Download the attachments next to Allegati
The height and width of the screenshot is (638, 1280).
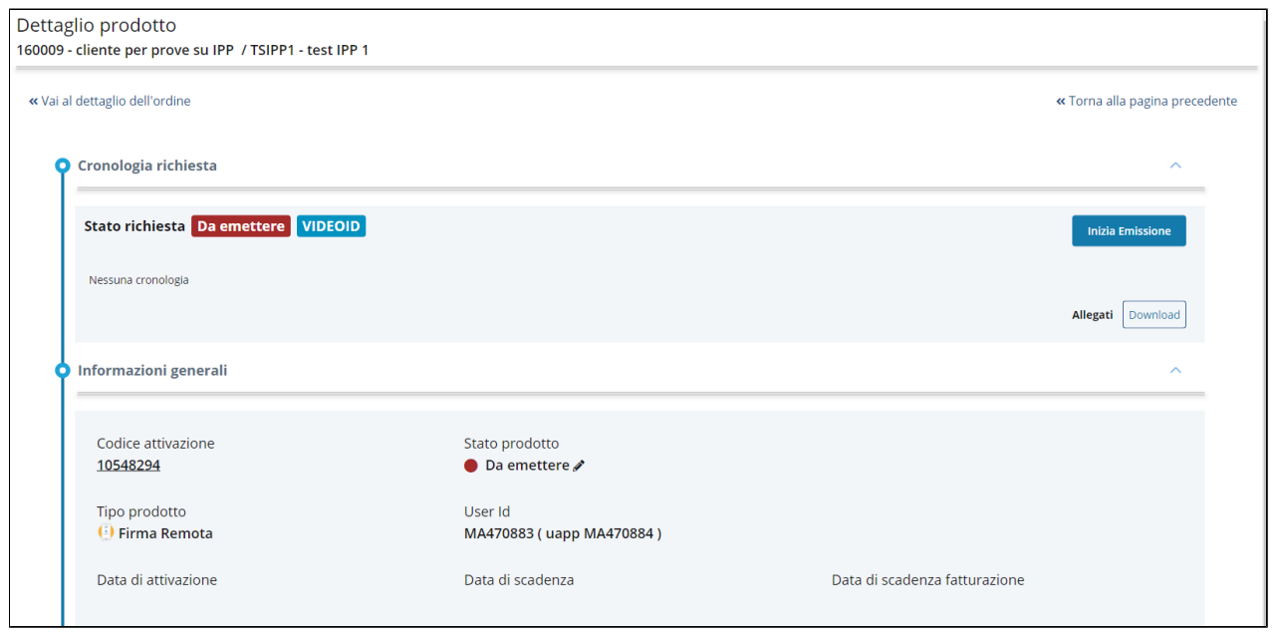1154,315
